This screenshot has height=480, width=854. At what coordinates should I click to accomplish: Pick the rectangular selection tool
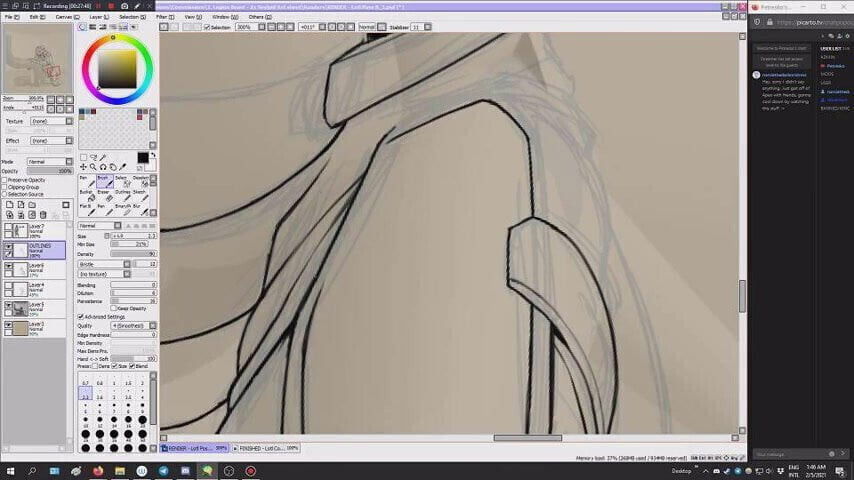[83, 157]
